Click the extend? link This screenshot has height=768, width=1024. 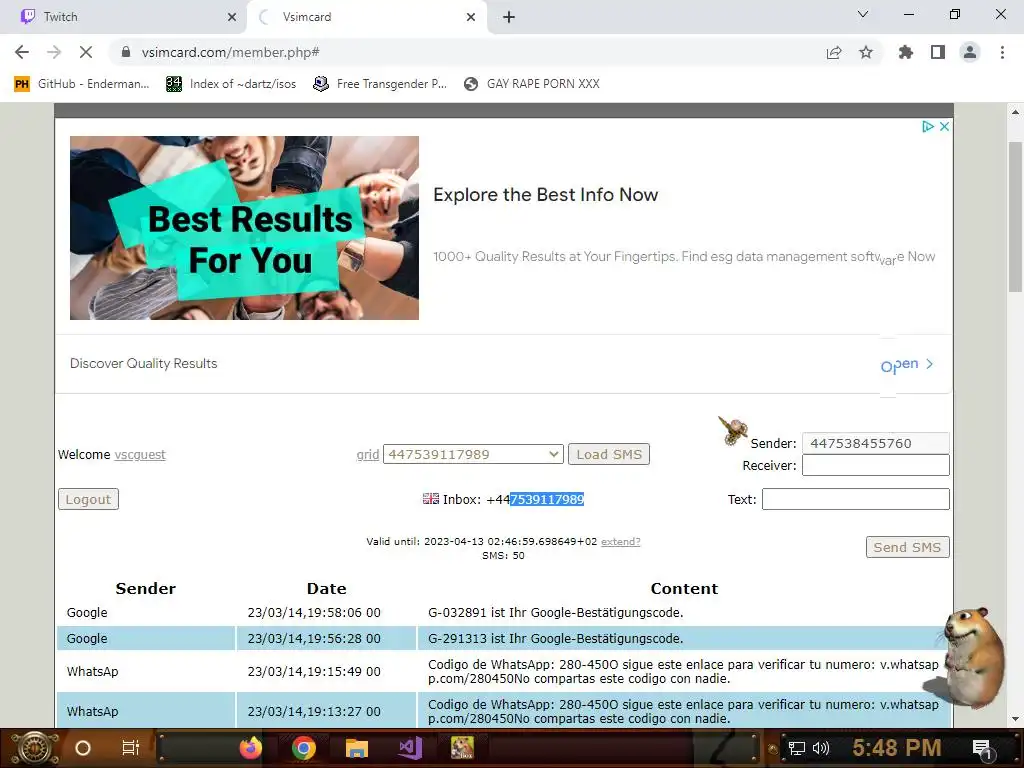pyautogui.click(x=620, y=541)
